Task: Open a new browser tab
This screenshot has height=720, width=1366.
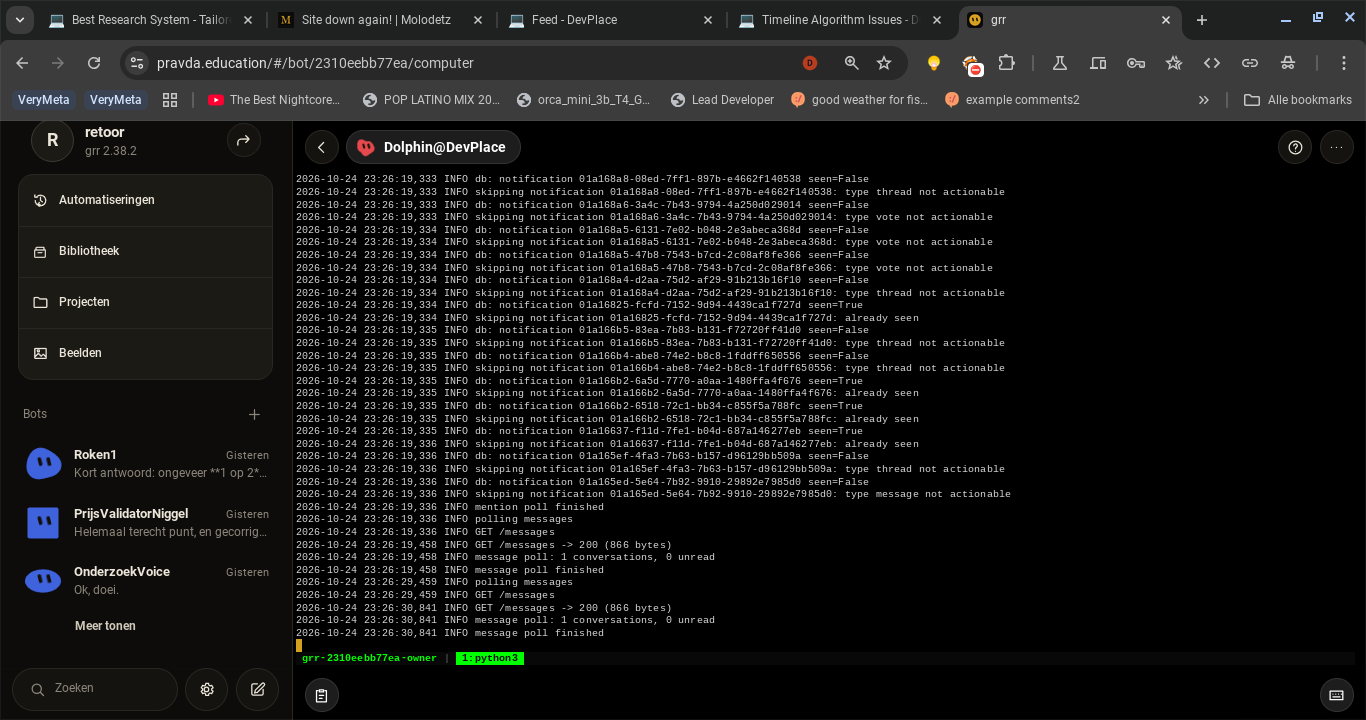Action: (x=1202, y=20)
